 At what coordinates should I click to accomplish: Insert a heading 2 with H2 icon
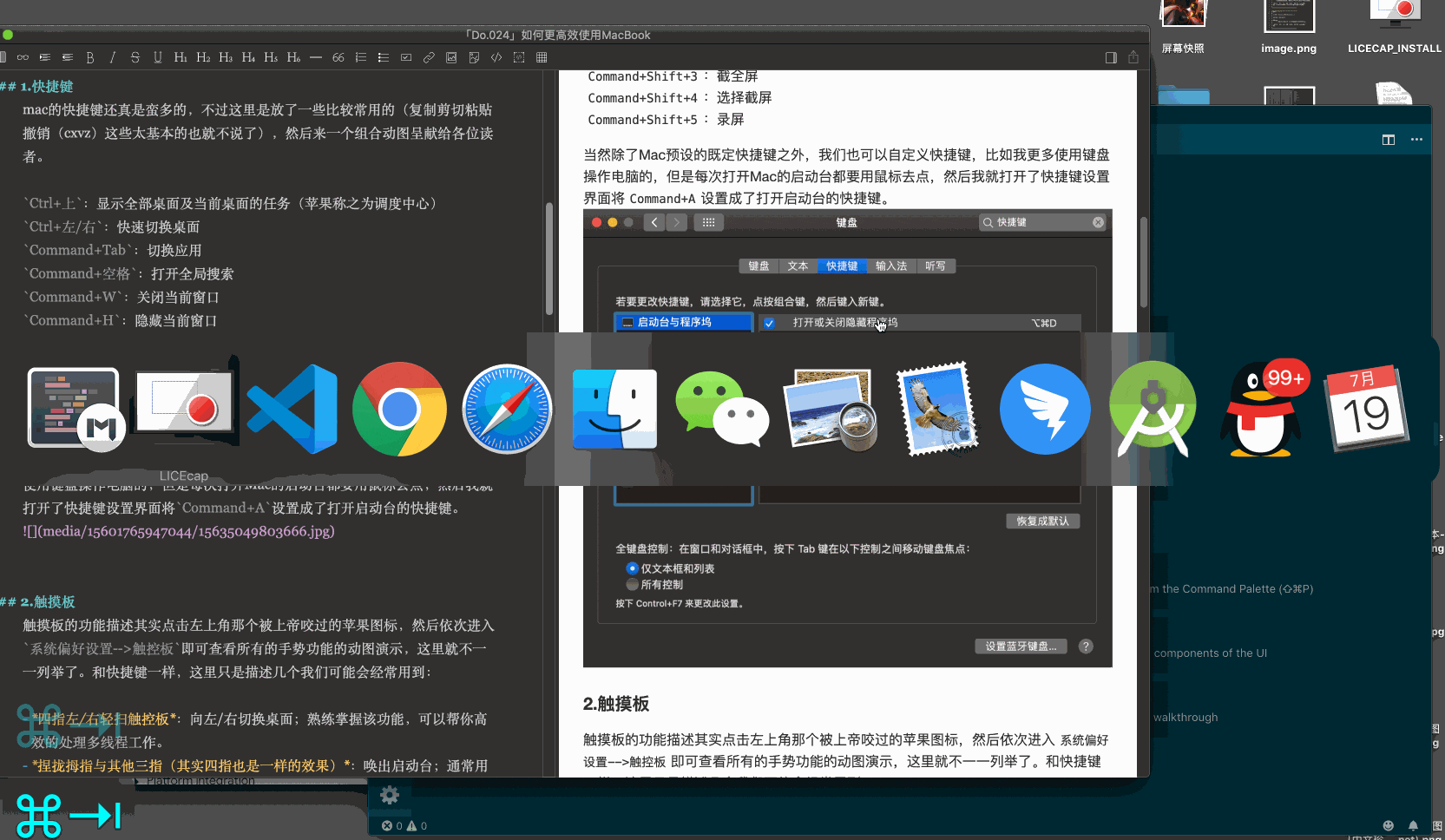pos(203,57)
